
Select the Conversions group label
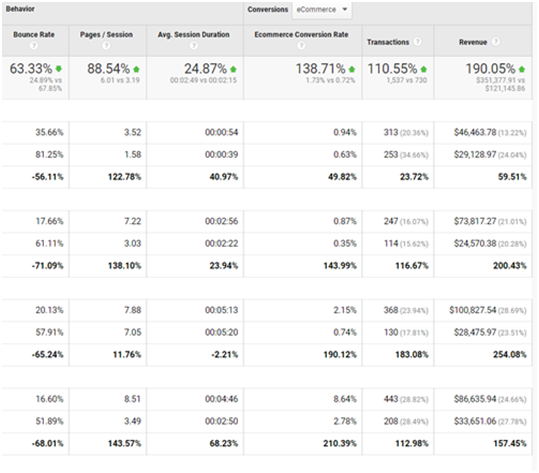(268, 10)
